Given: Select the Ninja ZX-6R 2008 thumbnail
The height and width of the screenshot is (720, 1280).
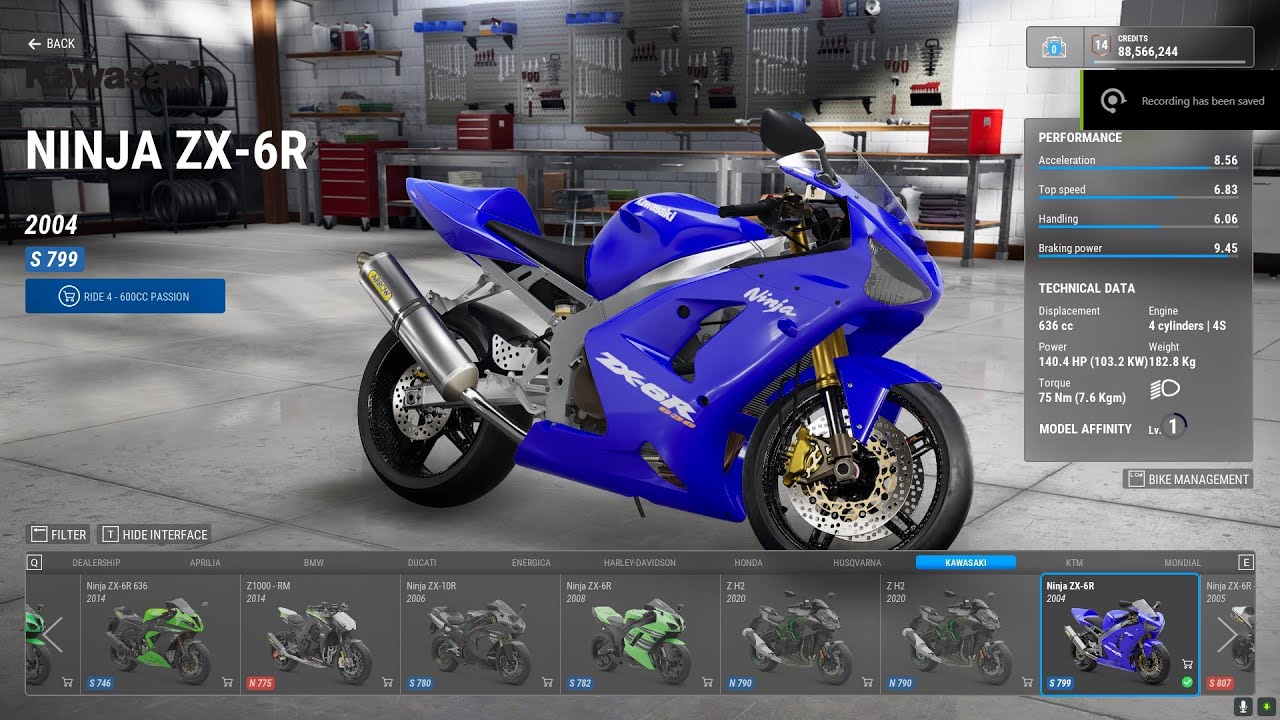Looking at the screenshot, I should coord(640,634).
